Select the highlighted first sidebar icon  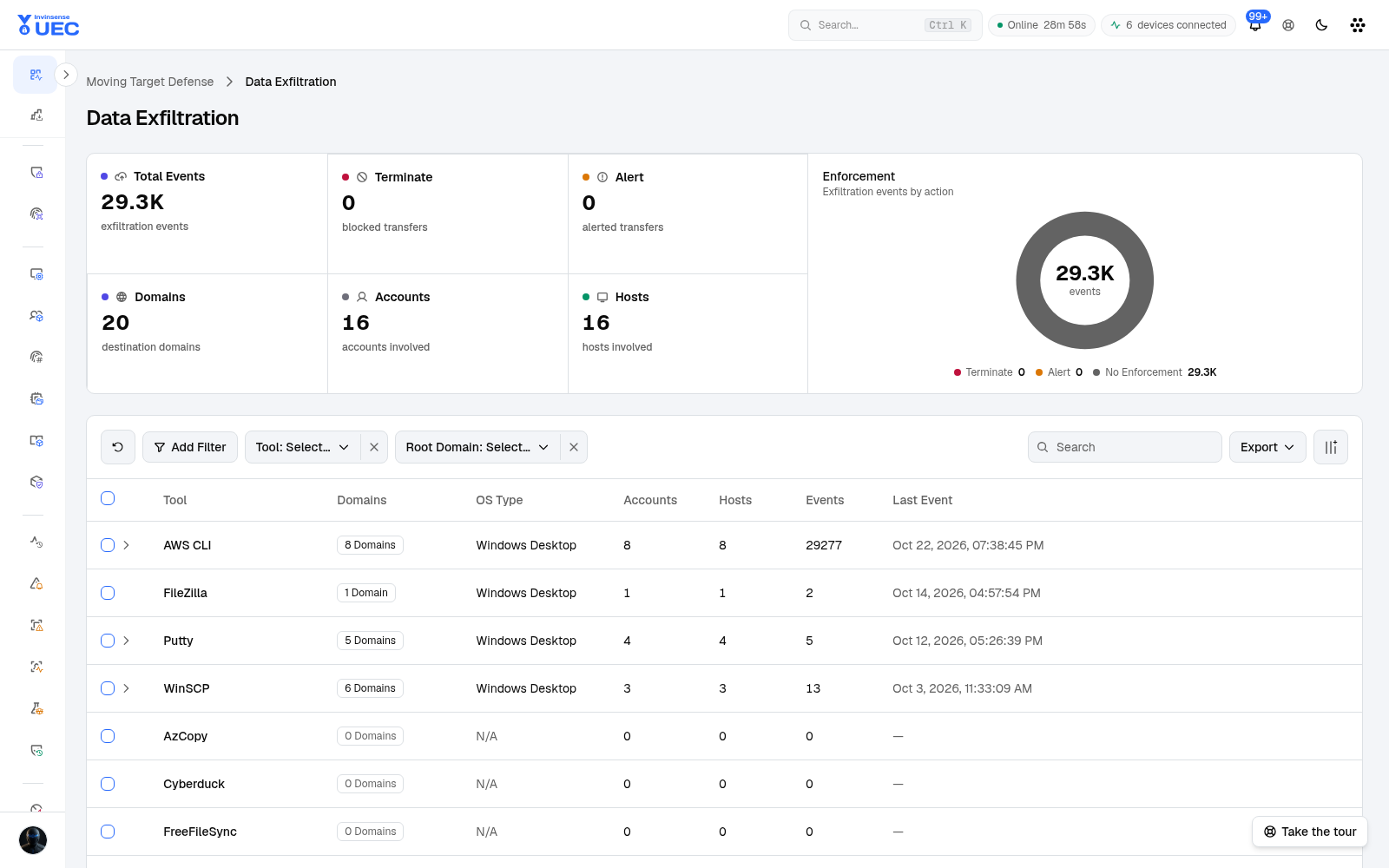[36, 75]
